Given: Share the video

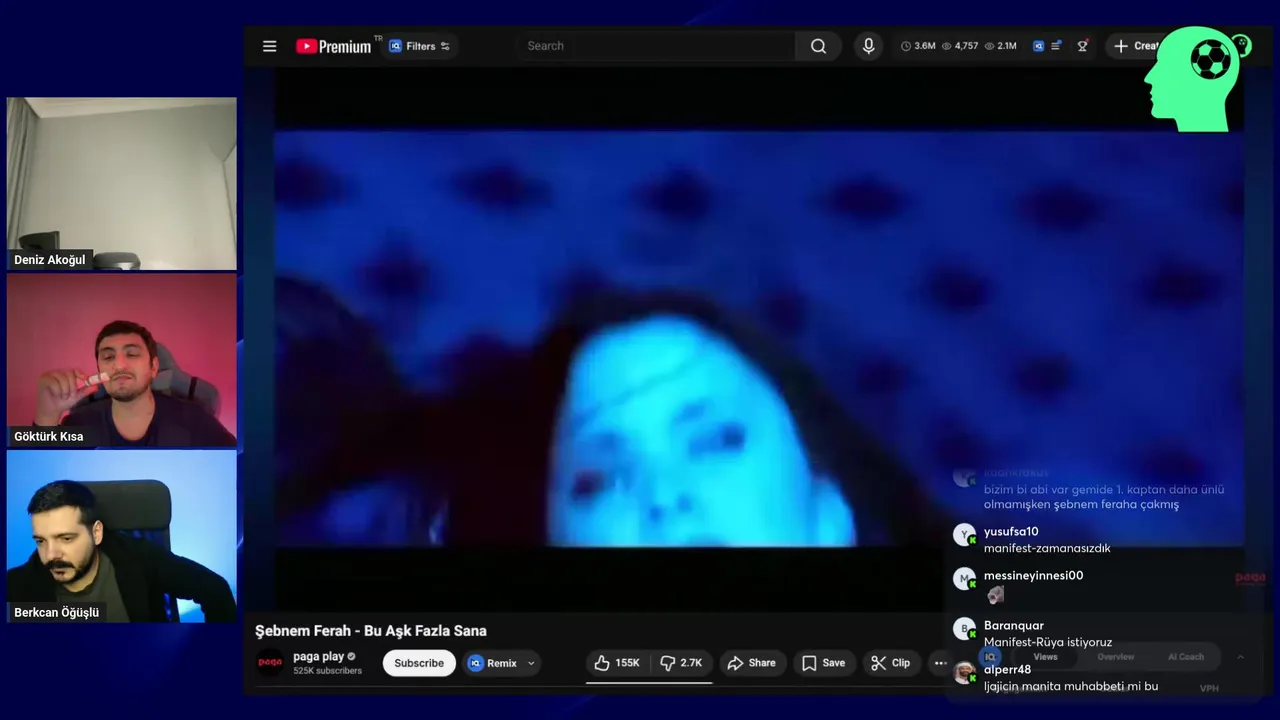Looking at the screenshot, I should pos(751,663).
